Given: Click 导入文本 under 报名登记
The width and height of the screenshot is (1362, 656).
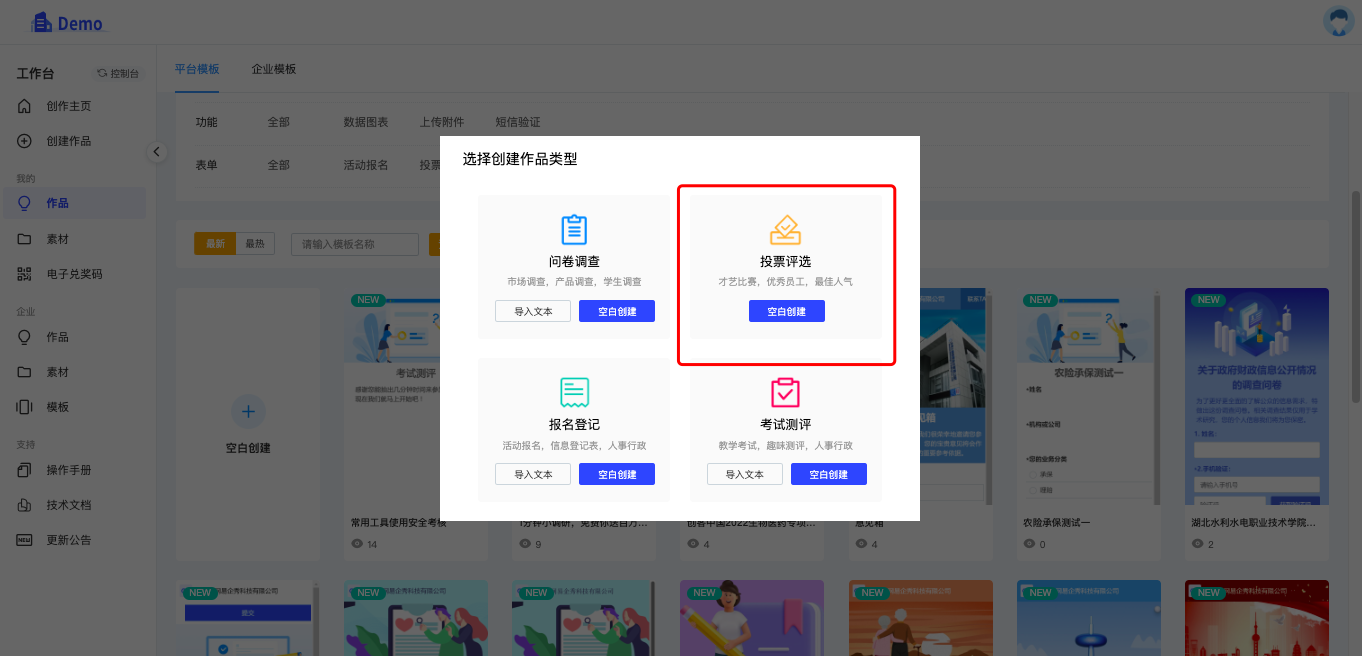Looking at the screenshot, I should point(533,474).
